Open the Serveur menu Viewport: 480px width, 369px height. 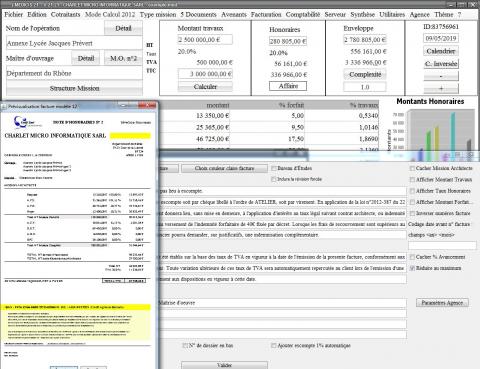[x=335, y=14]
